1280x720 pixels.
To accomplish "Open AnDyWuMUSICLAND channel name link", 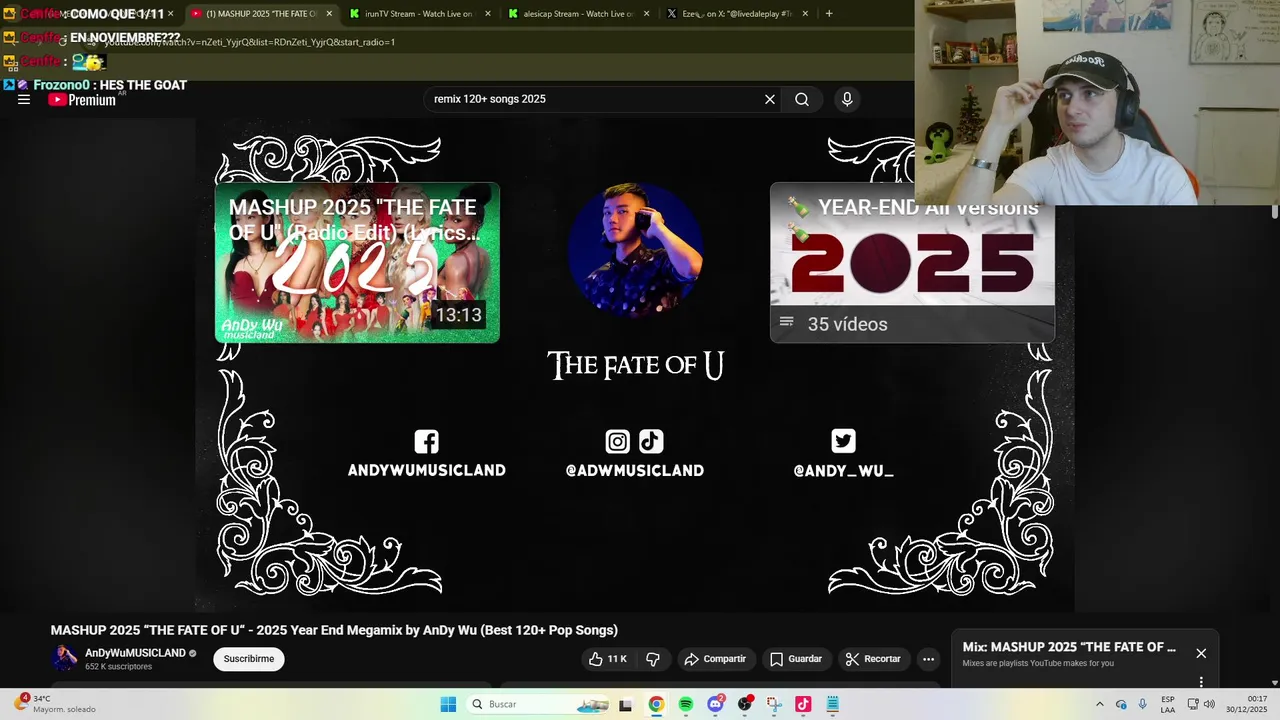I will click(135, 653).
